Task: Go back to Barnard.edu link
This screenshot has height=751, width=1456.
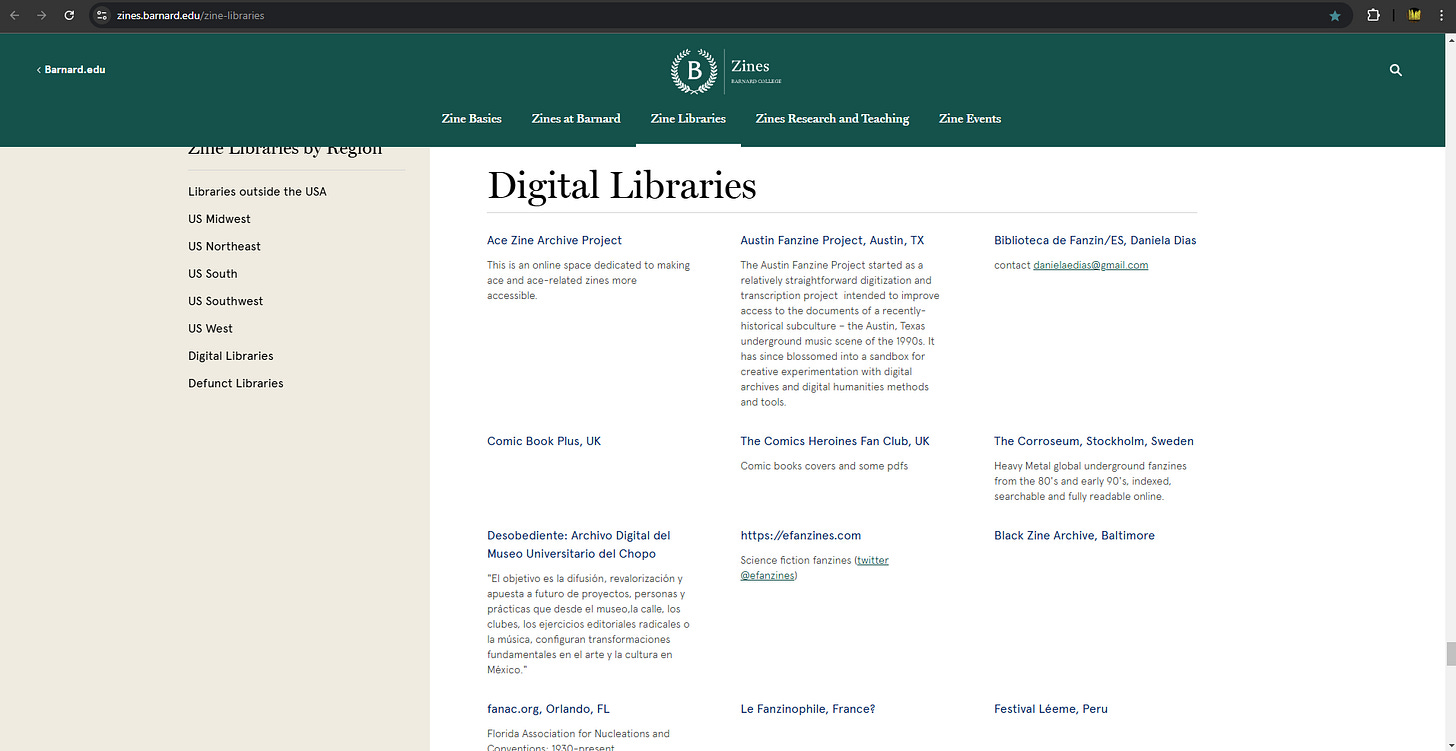Action: [71, 70]
